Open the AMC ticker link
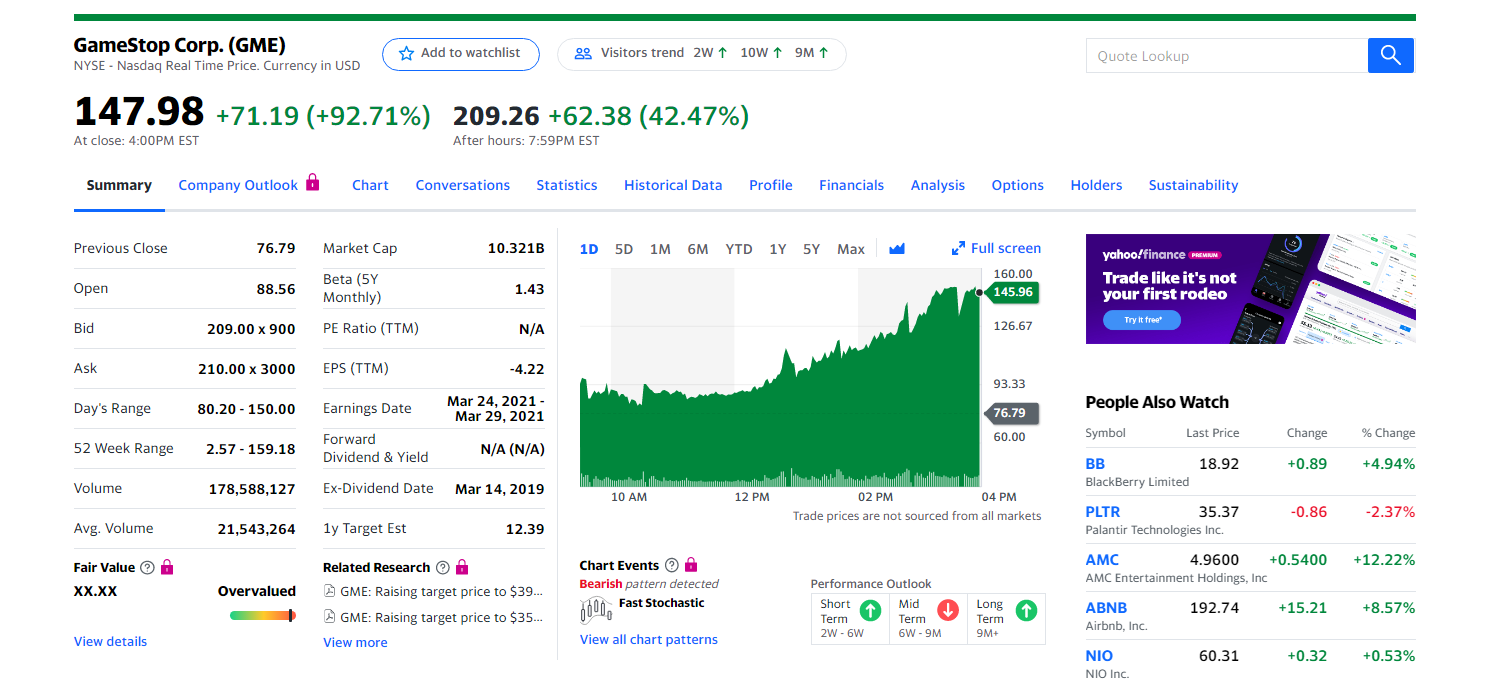 click(x=1103, y=560)
